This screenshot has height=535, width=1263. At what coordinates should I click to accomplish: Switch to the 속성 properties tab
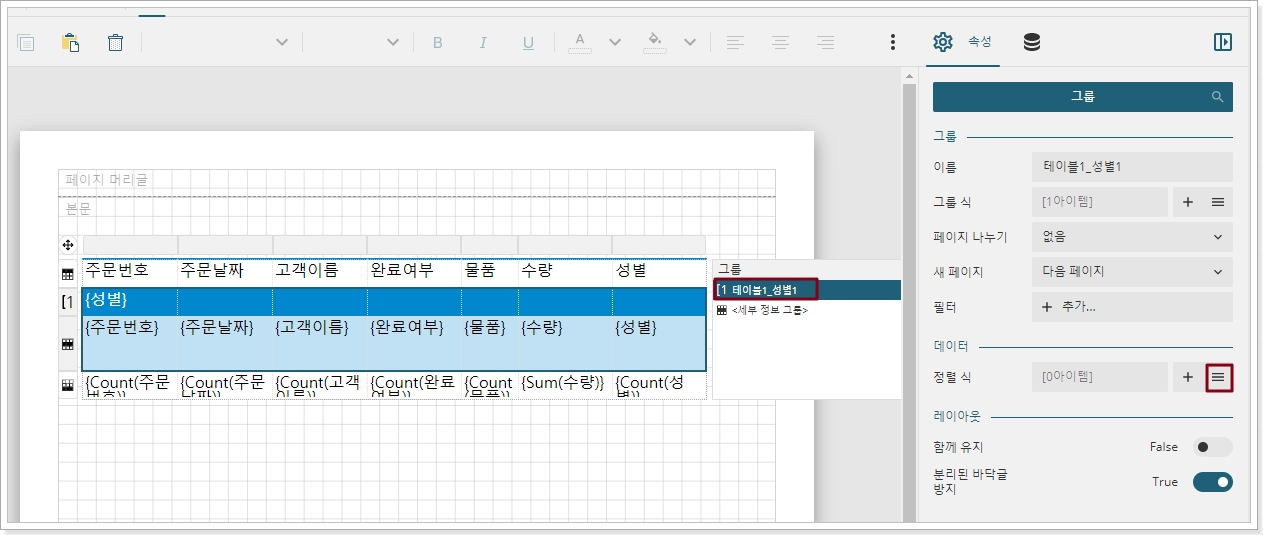click(962, 42)
